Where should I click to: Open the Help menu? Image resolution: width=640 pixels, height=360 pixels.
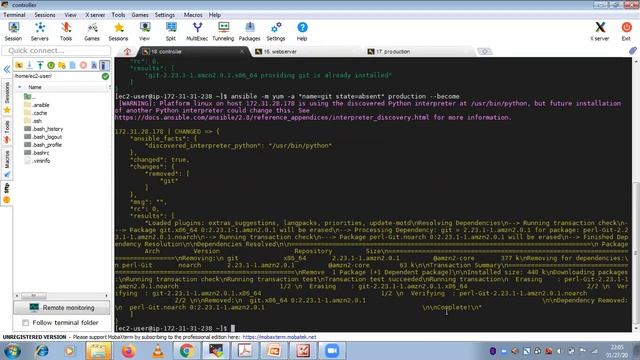[215, 15]
